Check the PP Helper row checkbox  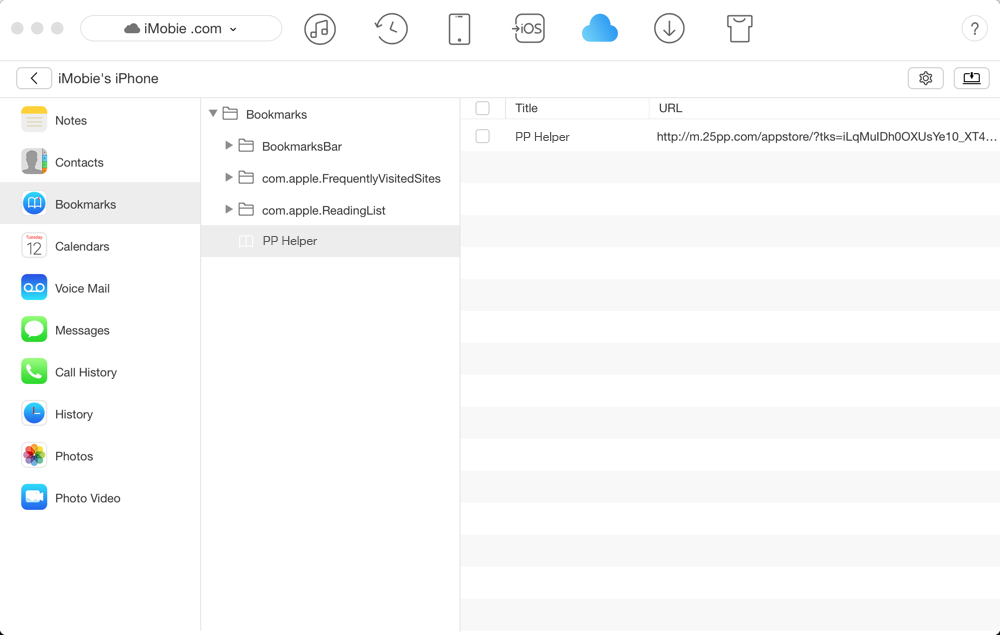pos(483,136)
